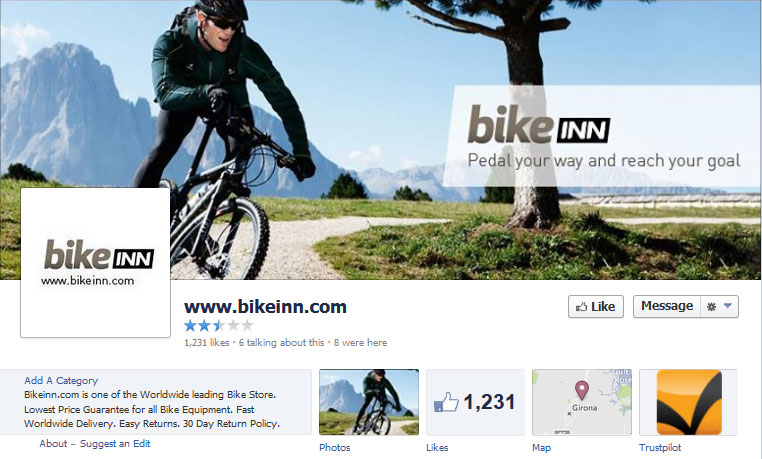
Task: Click the gear settings icon
Action: (x=711, y=306)
